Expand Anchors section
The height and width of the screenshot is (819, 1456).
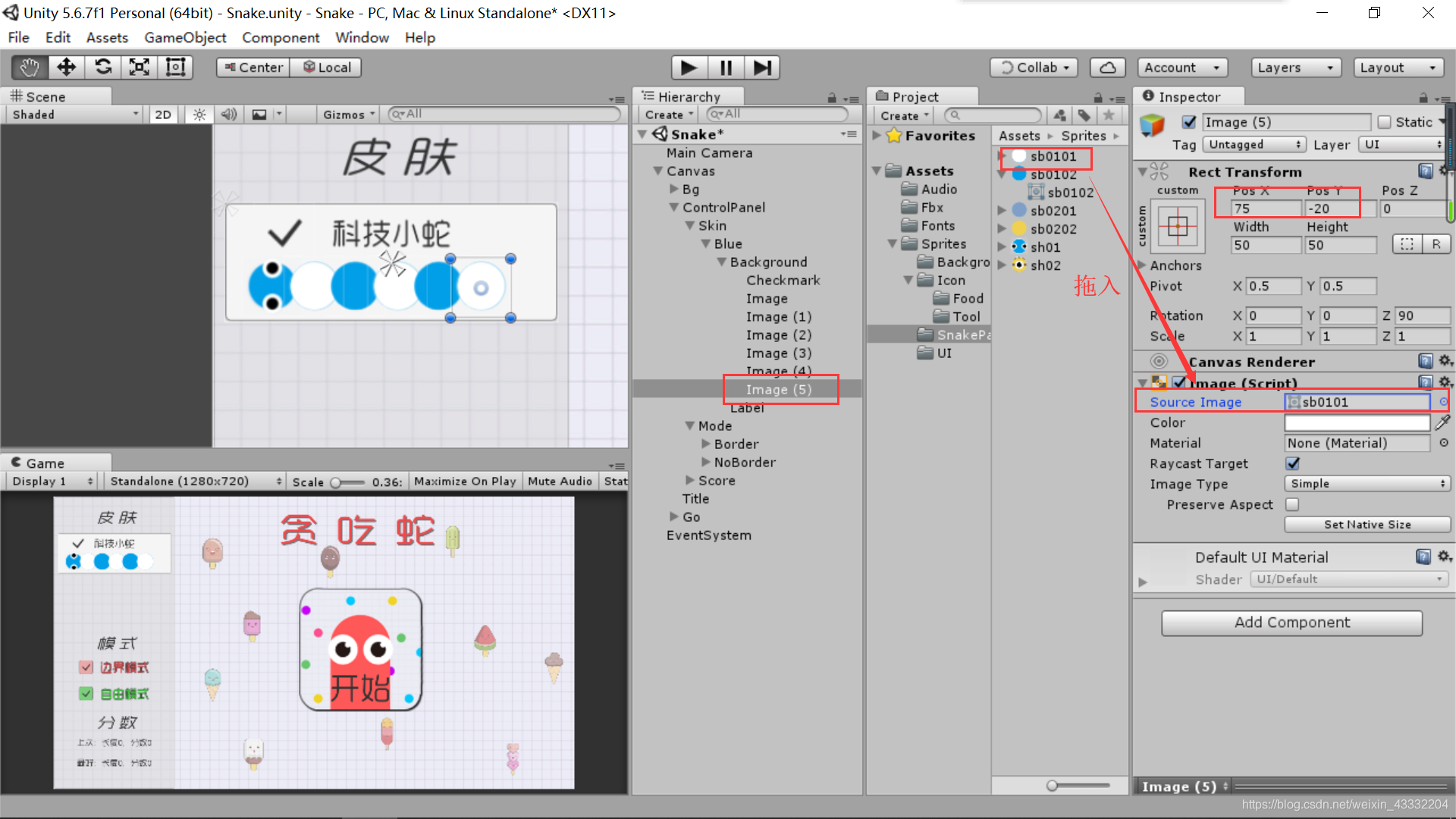point(1142,265)
